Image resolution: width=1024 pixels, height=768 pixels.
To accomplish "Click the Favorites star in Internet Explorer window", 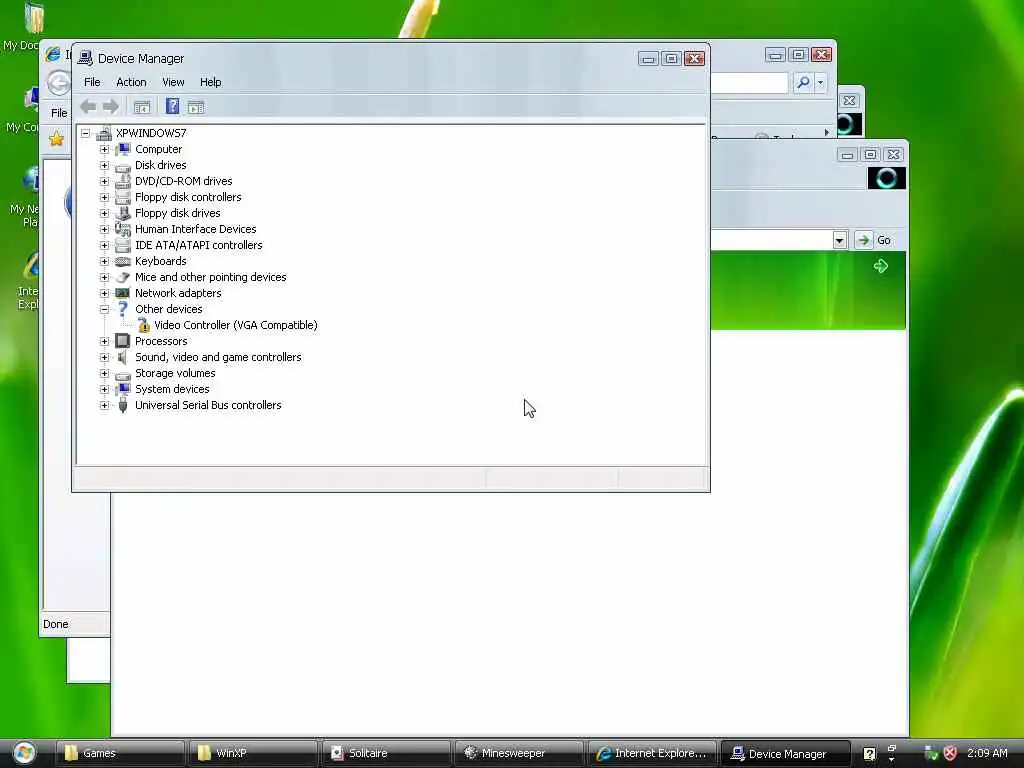I will (x=57, y=138).
